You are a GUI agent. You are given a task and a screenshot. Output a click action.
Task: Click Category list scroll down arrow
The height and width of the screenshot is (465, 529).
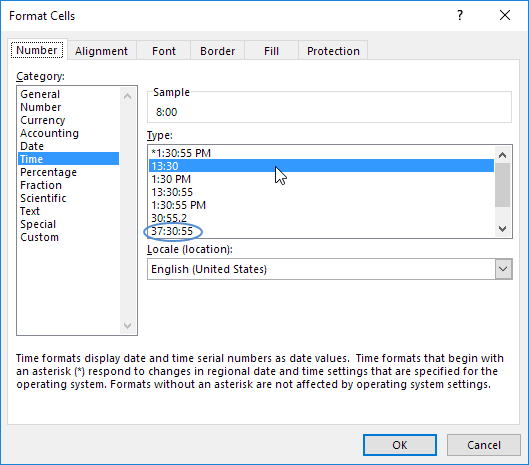[128, 326]
